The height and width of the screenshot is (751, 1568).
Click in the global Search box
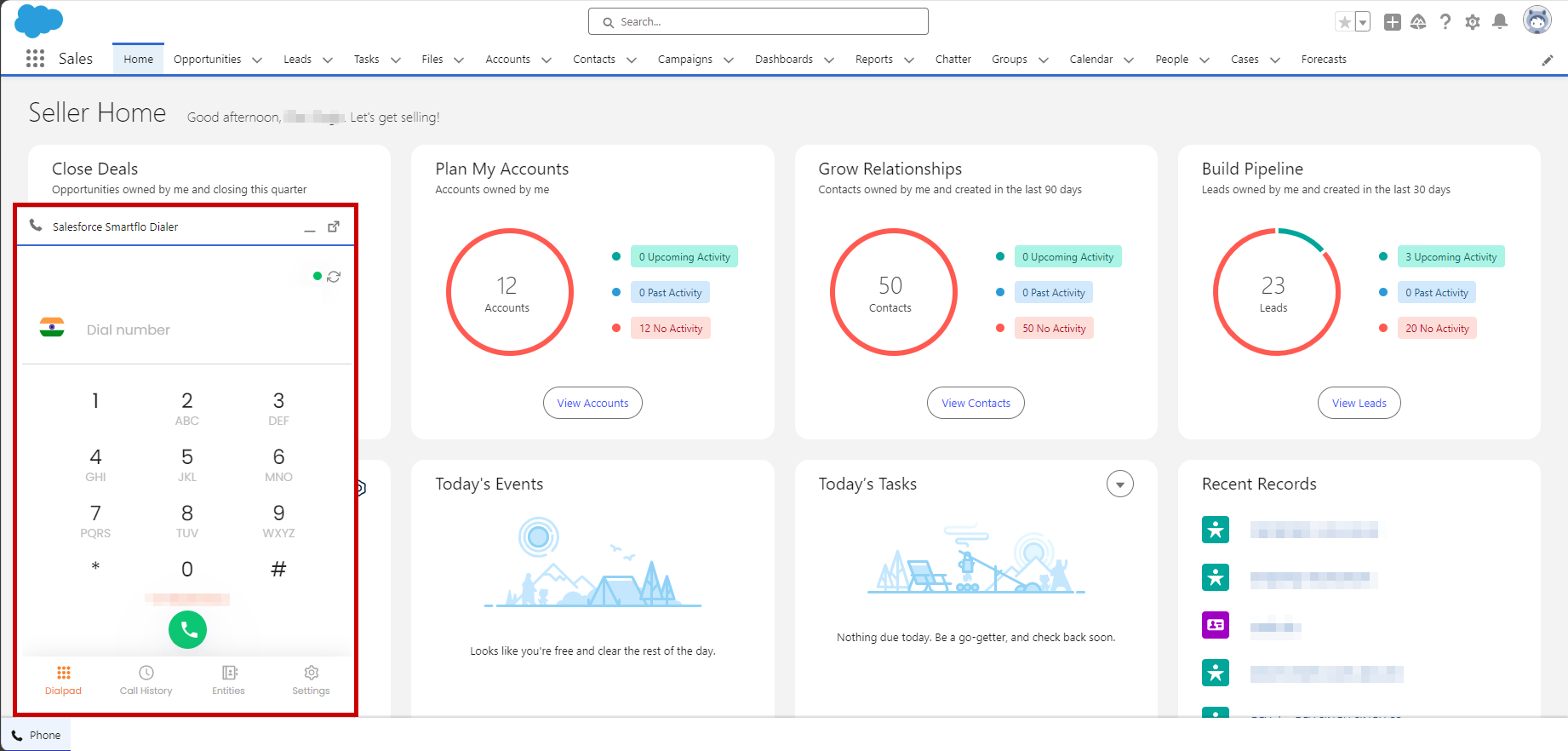[758, 21]
